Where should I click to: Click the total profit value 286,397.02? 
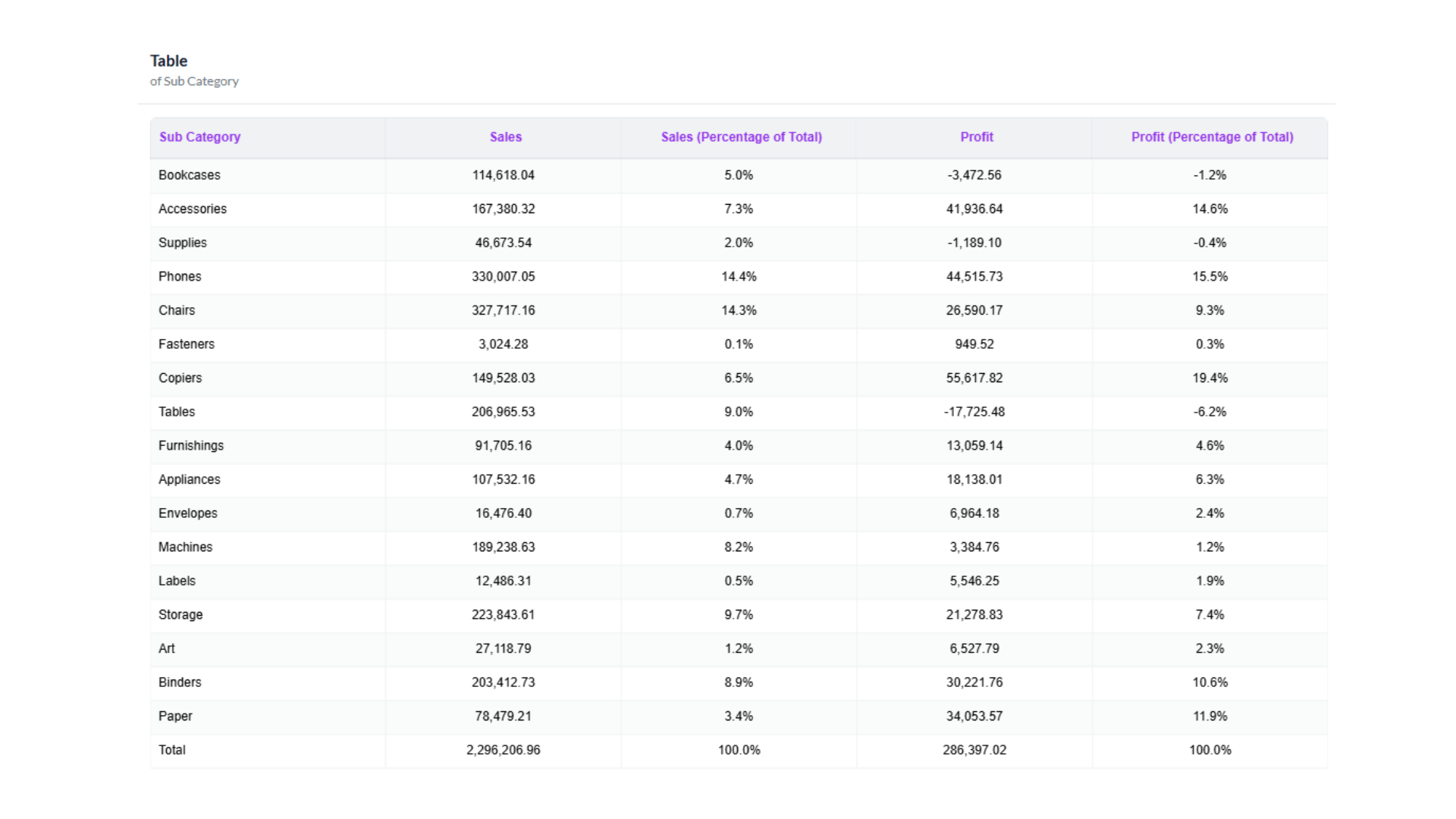(x=974, y=750)
